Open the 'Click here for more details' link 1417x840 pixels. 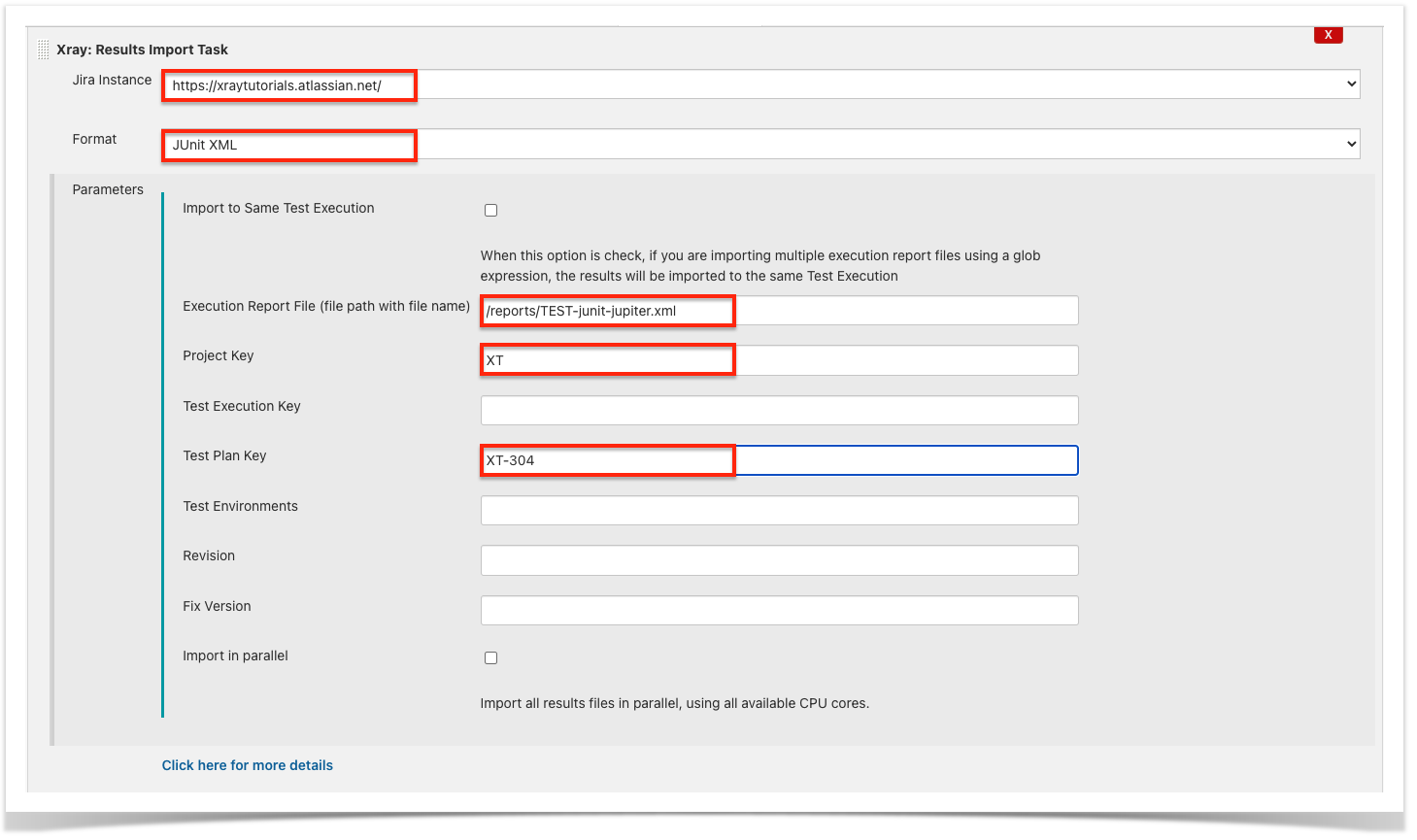pos(247,765)
